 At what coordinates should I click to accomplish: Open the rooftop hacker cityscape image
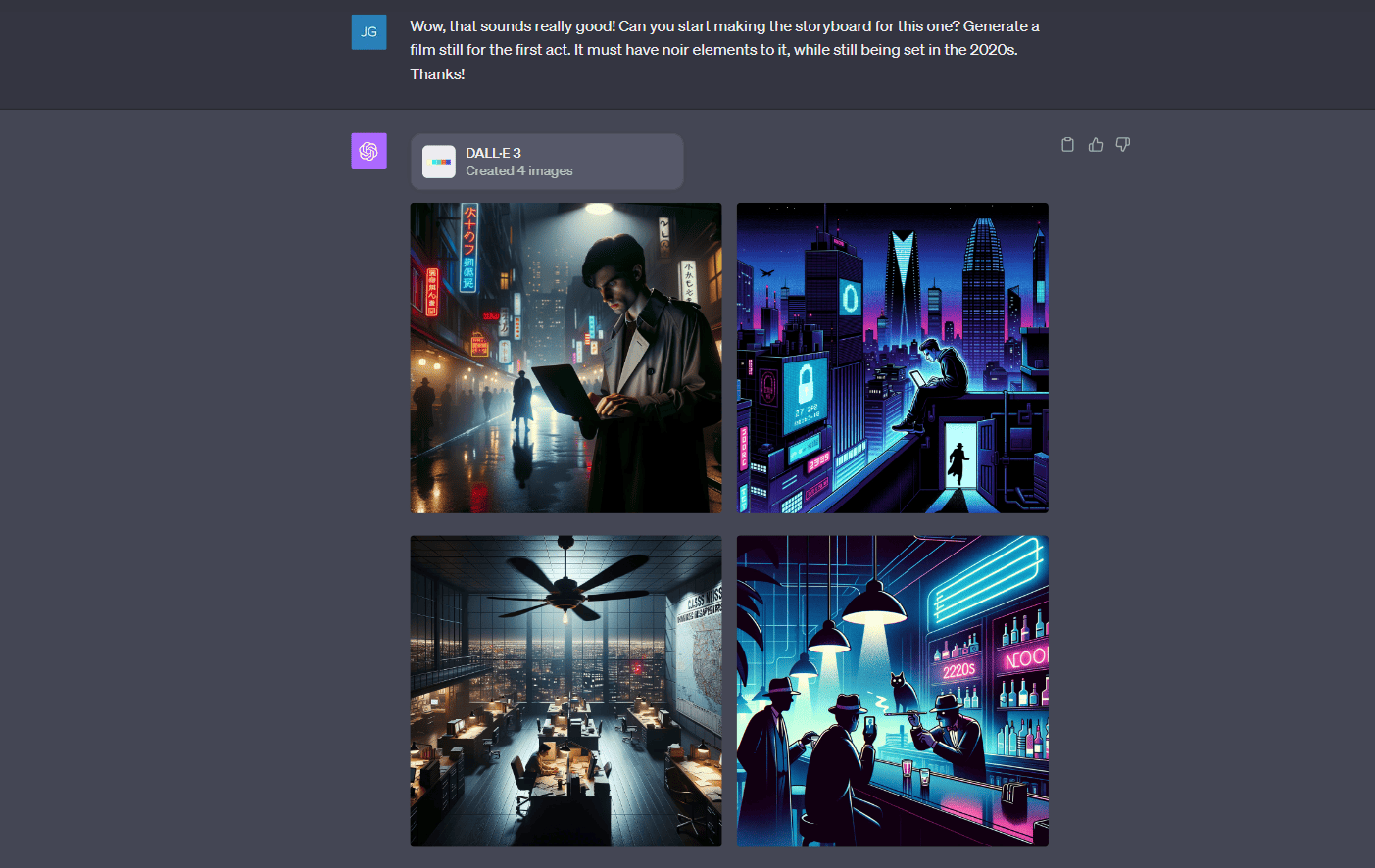click(x=892, y=358)
